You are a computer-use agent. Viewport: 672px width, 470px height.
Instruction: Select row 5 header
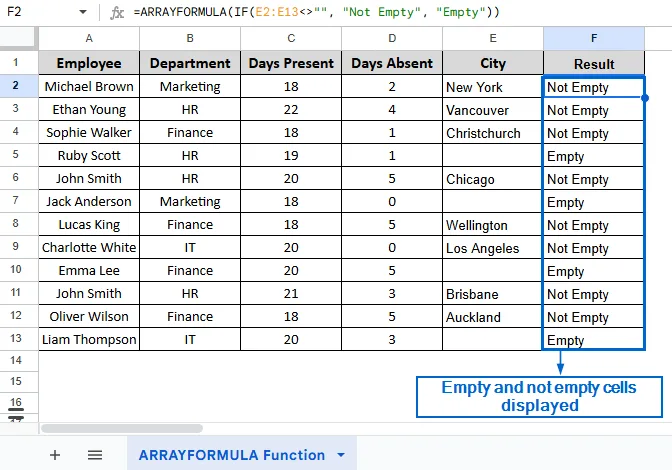[x=19, y=155]
